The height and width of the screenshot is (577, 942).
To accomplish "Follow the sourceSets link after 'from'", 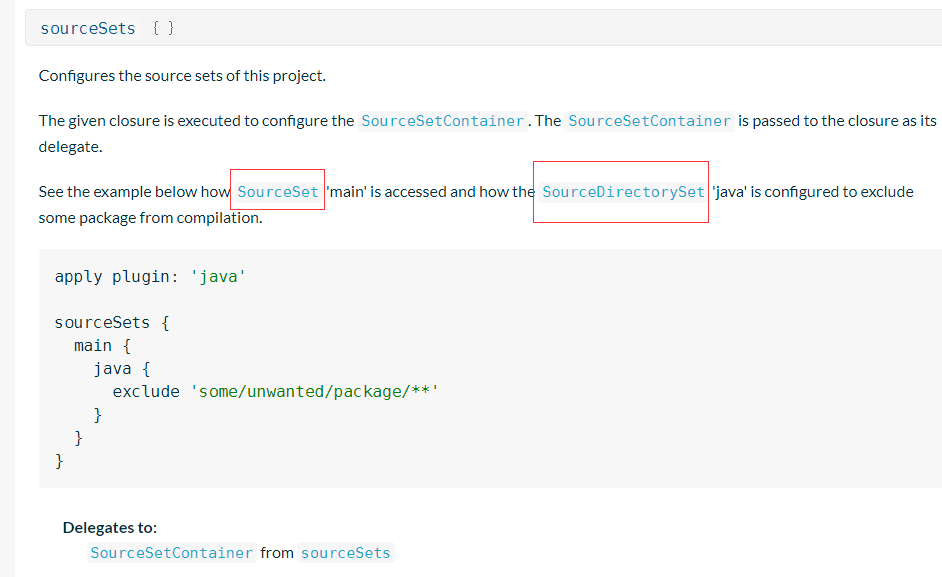I will [345, 553].
